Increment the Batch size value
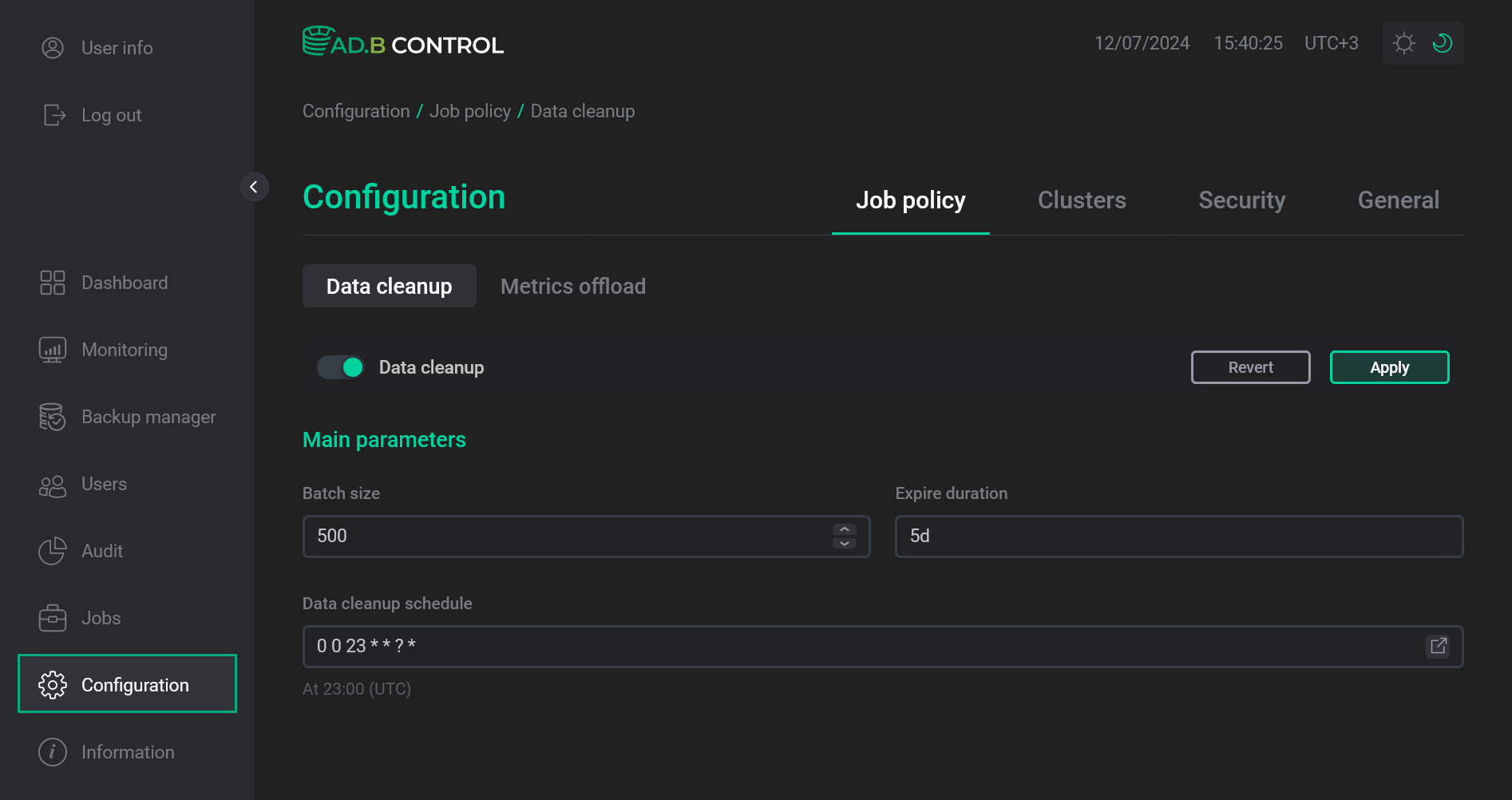 click(844, 529)
